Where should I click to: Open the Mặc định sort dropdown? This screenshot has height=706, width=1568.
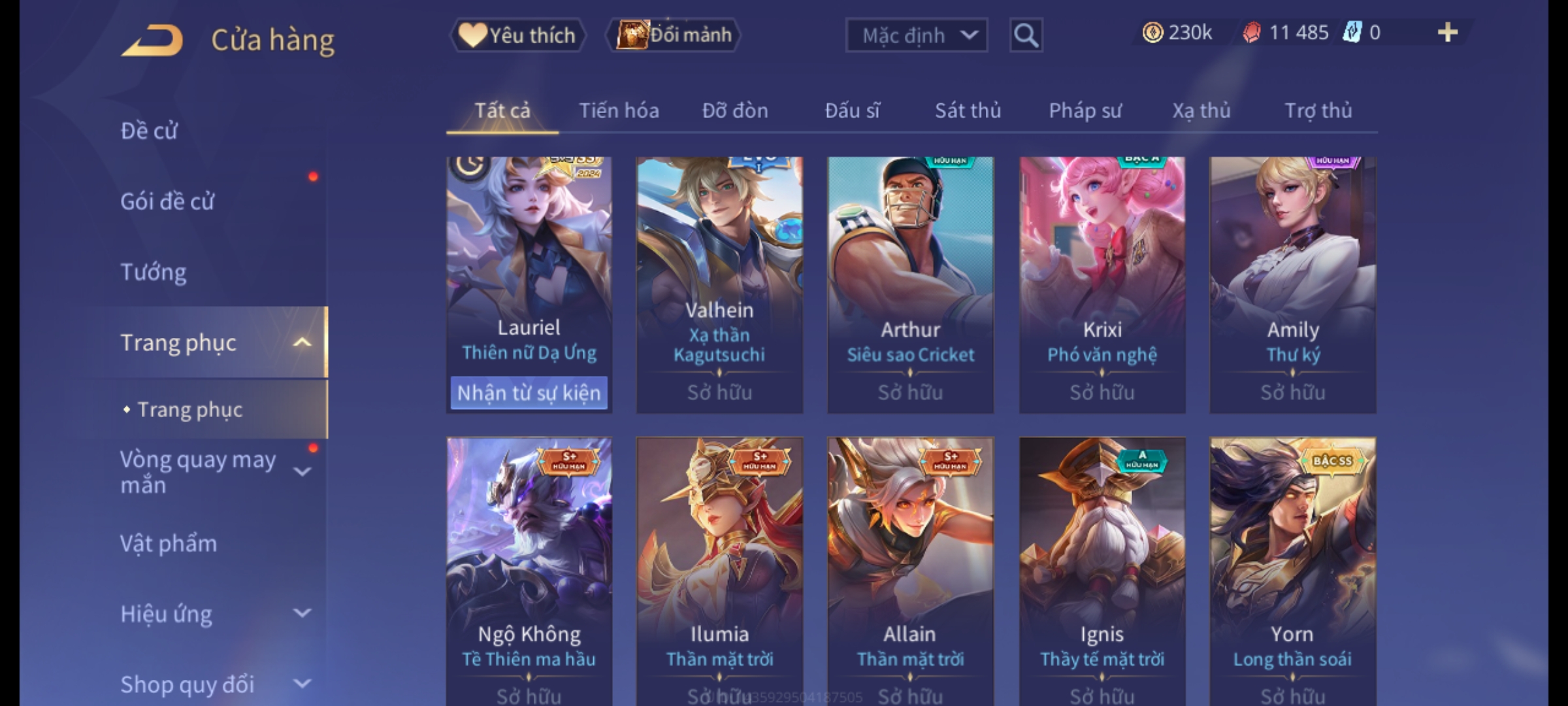916,35
